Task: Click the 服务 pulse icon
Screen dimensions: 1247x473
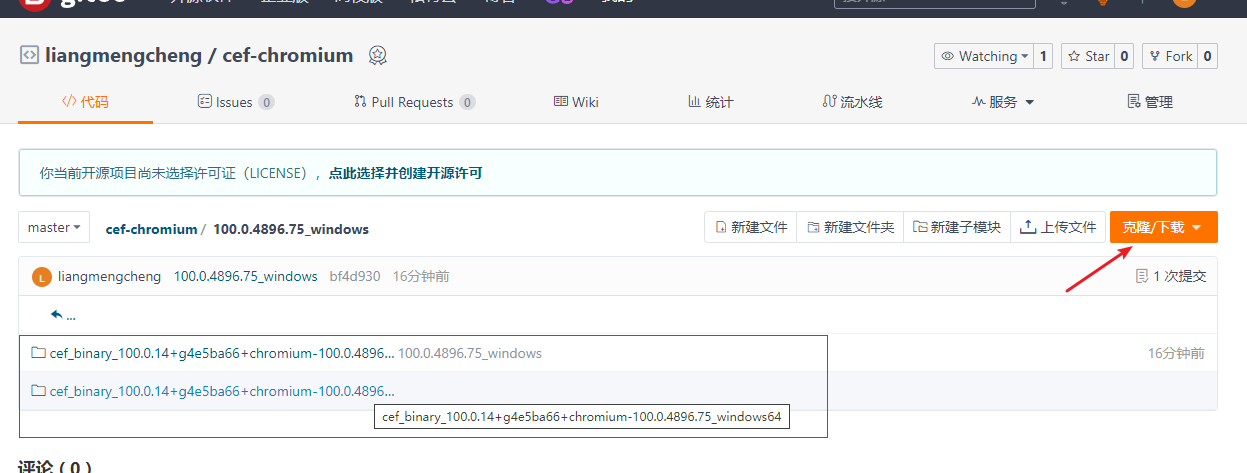Action: [979, 102]
